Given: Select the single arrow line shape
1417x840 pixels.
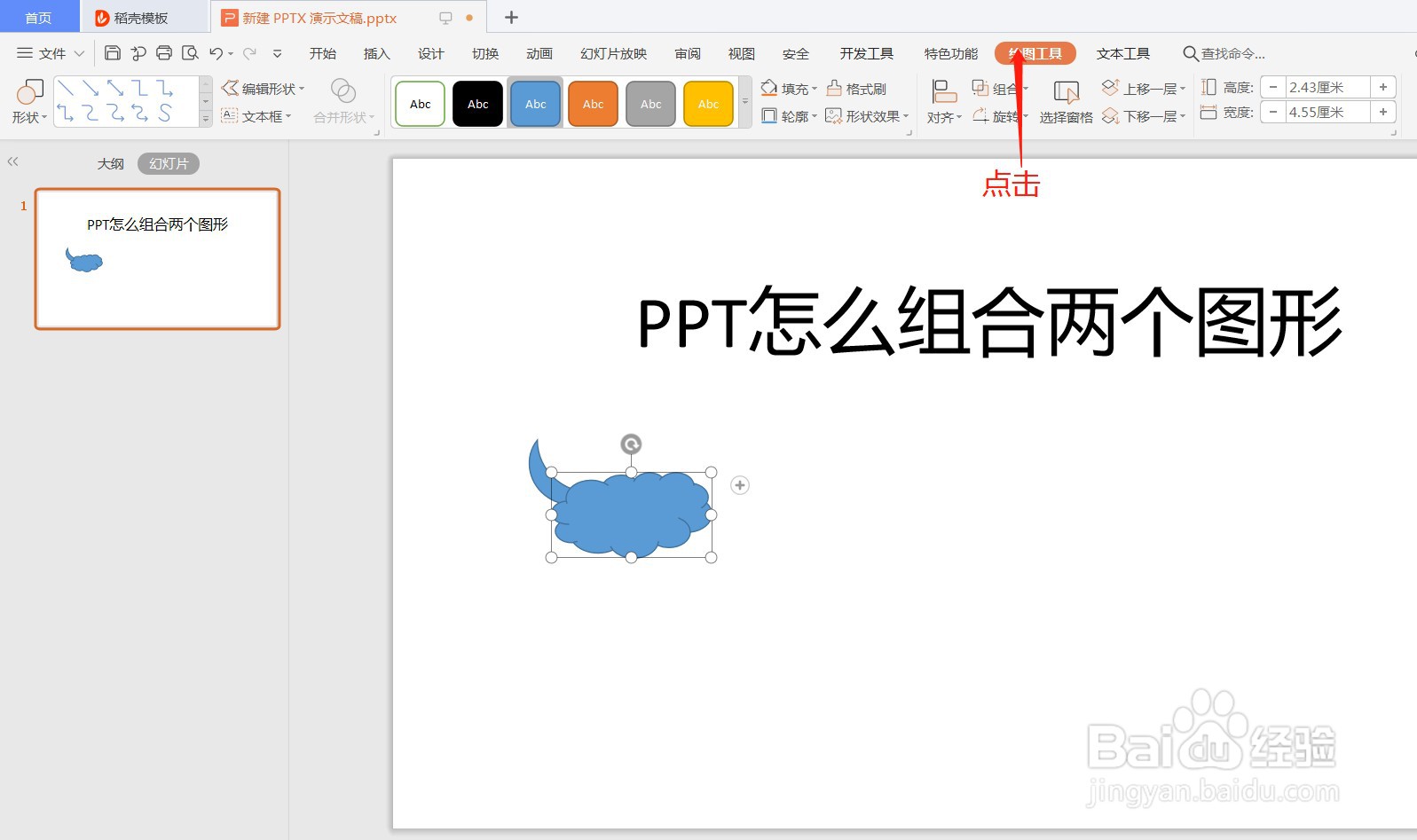Looking at the screenshot, I should tap(91, 89).
